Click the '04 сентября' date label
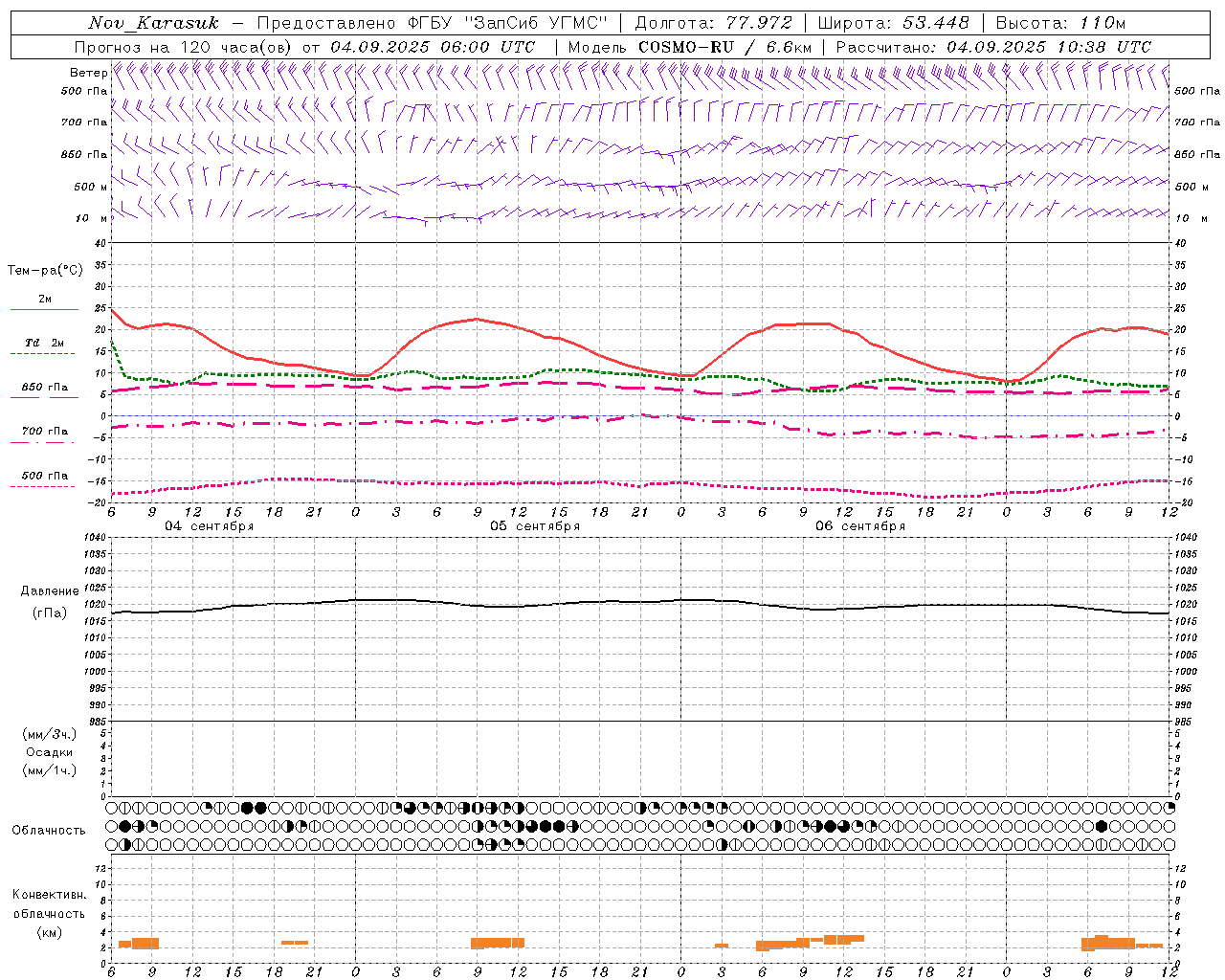This screenshot has height=980, width=1225. 210,526
